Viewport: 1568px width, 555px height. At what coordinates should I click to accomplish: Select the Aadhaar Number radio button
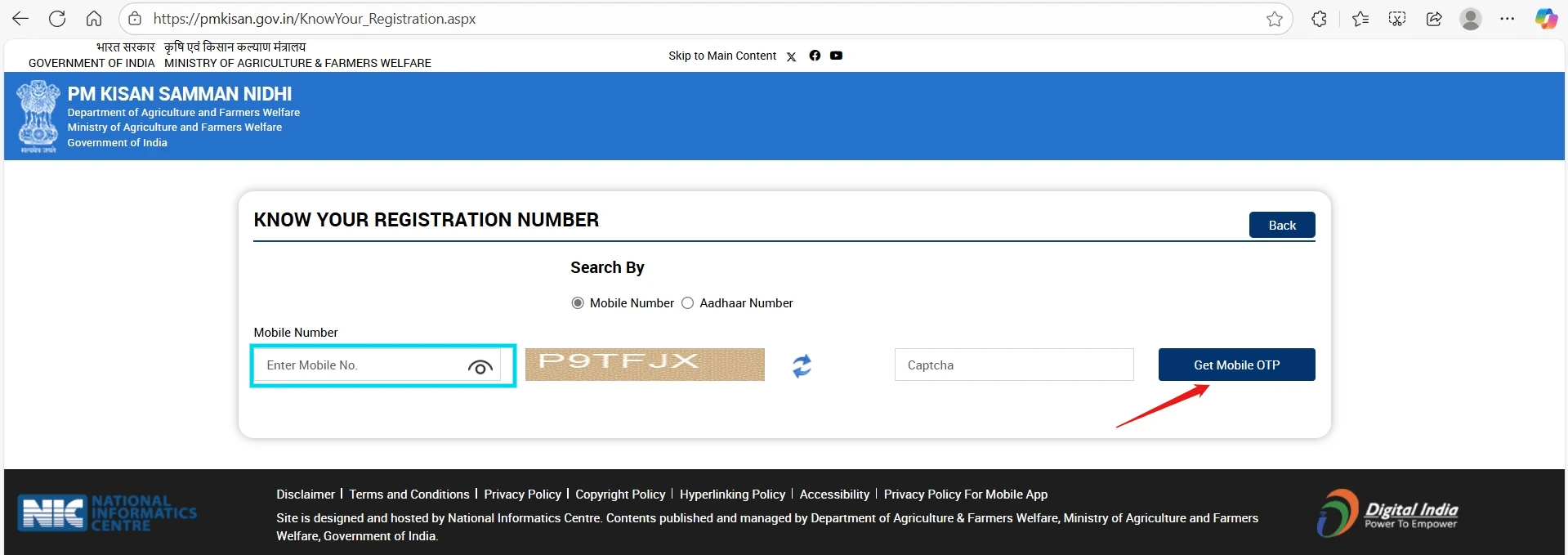pos(688,303)
